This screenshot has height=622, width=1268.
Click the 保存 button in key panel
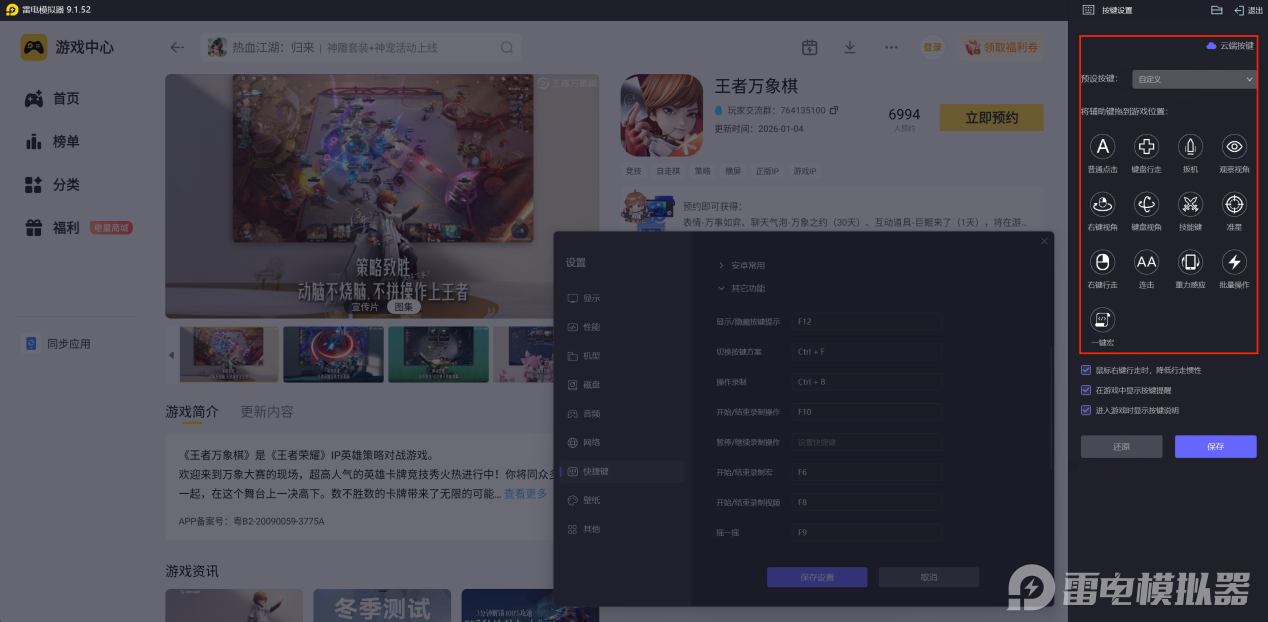[1215, 447]
